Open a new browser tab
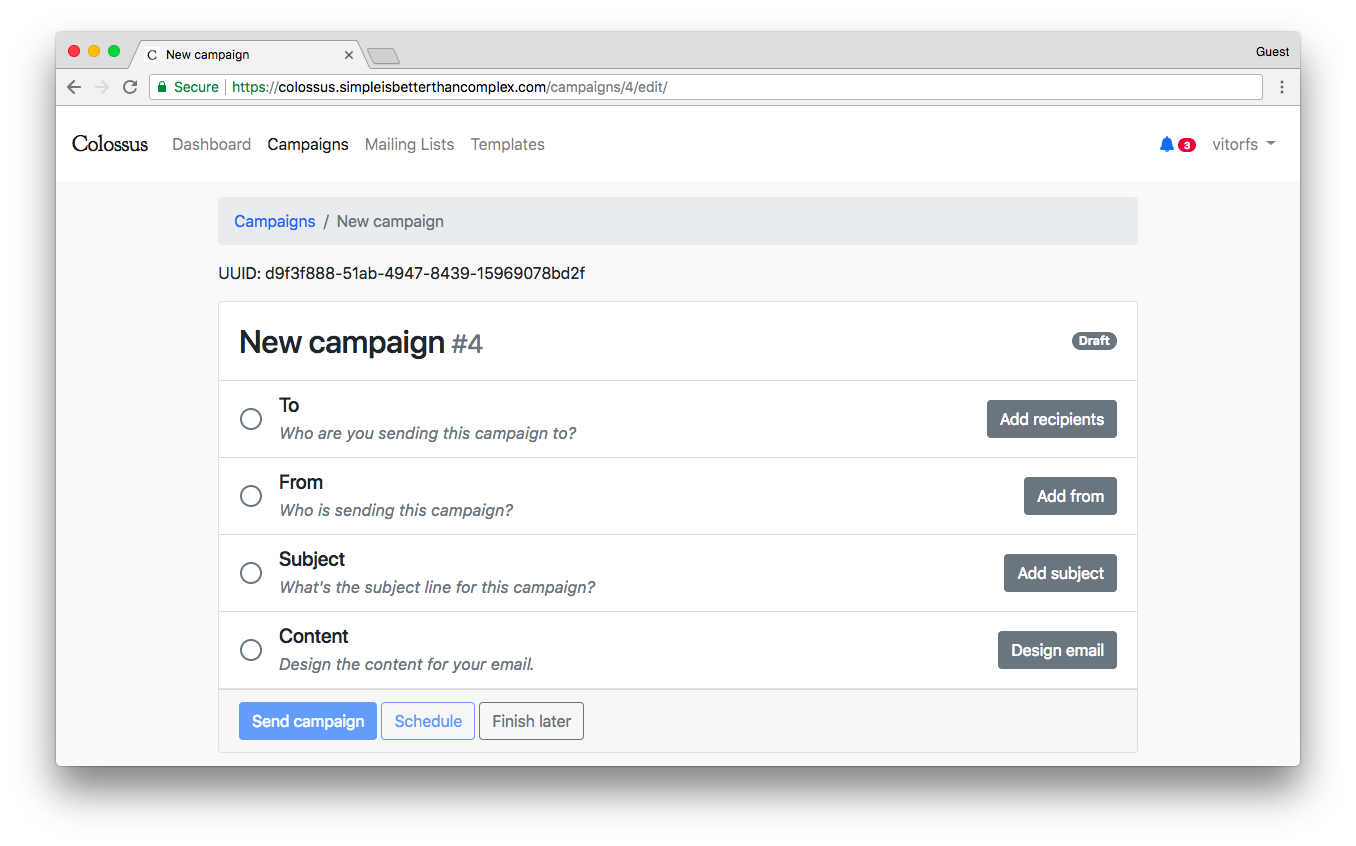This screenshot has width=1356, height=846. [x=383, y=55]
